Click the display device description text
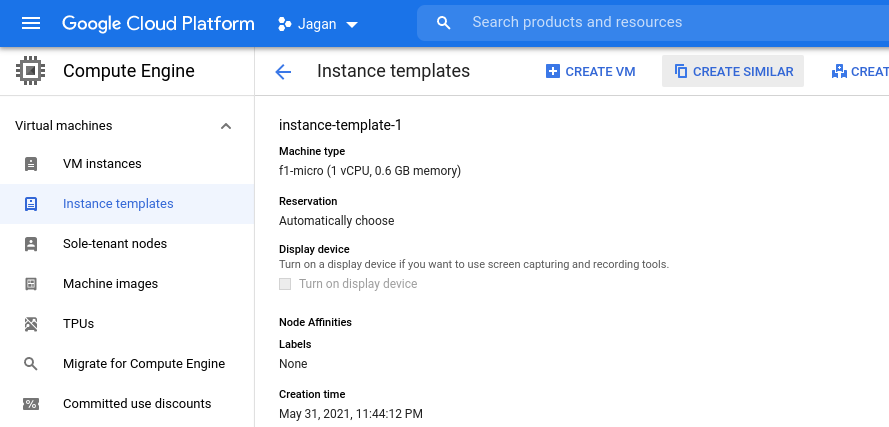The height and width of the screenshot is (427, 889). pos(474,264)
